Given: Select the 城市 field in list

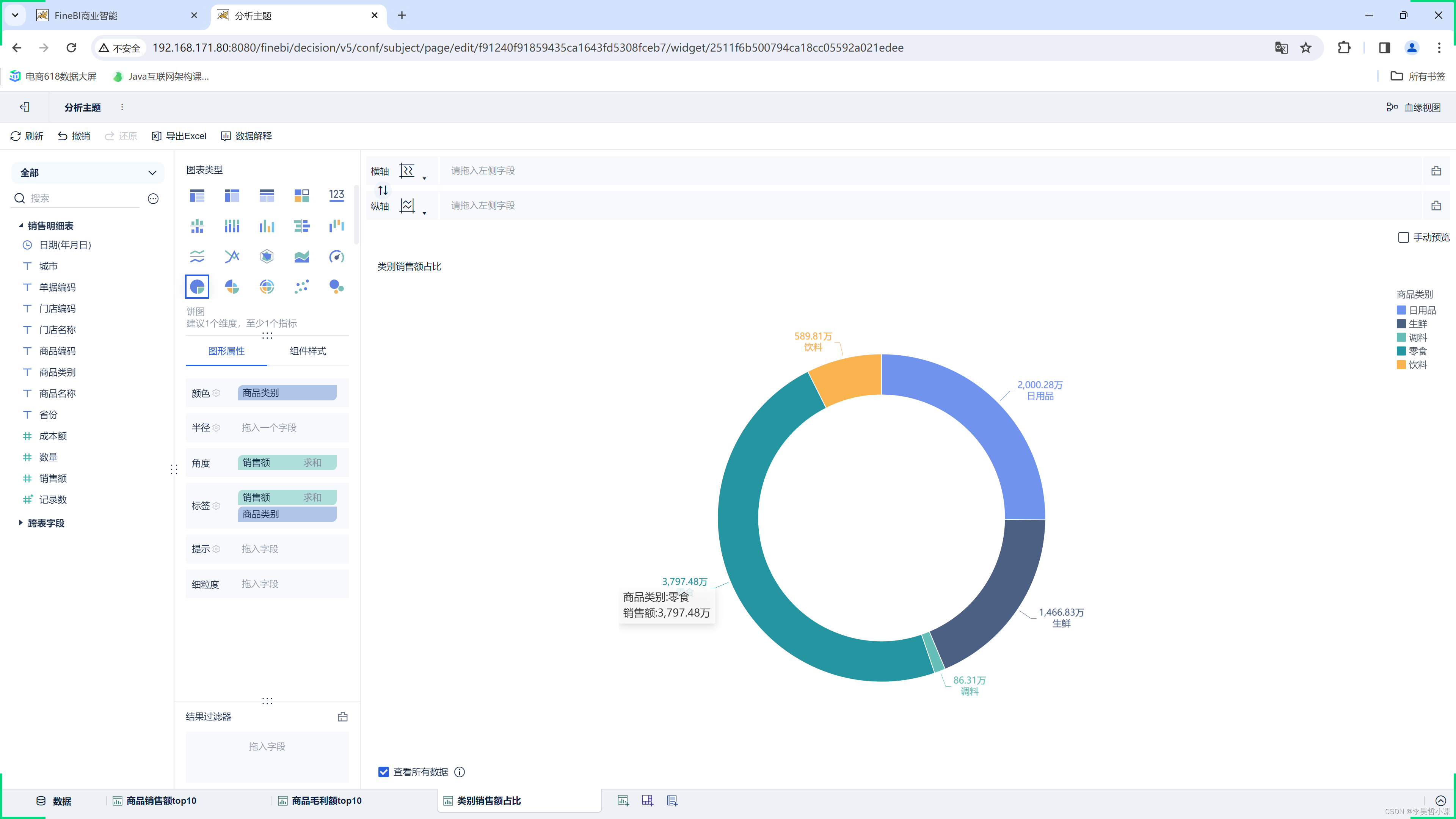Looking at the screenshot, I should 48,266.
